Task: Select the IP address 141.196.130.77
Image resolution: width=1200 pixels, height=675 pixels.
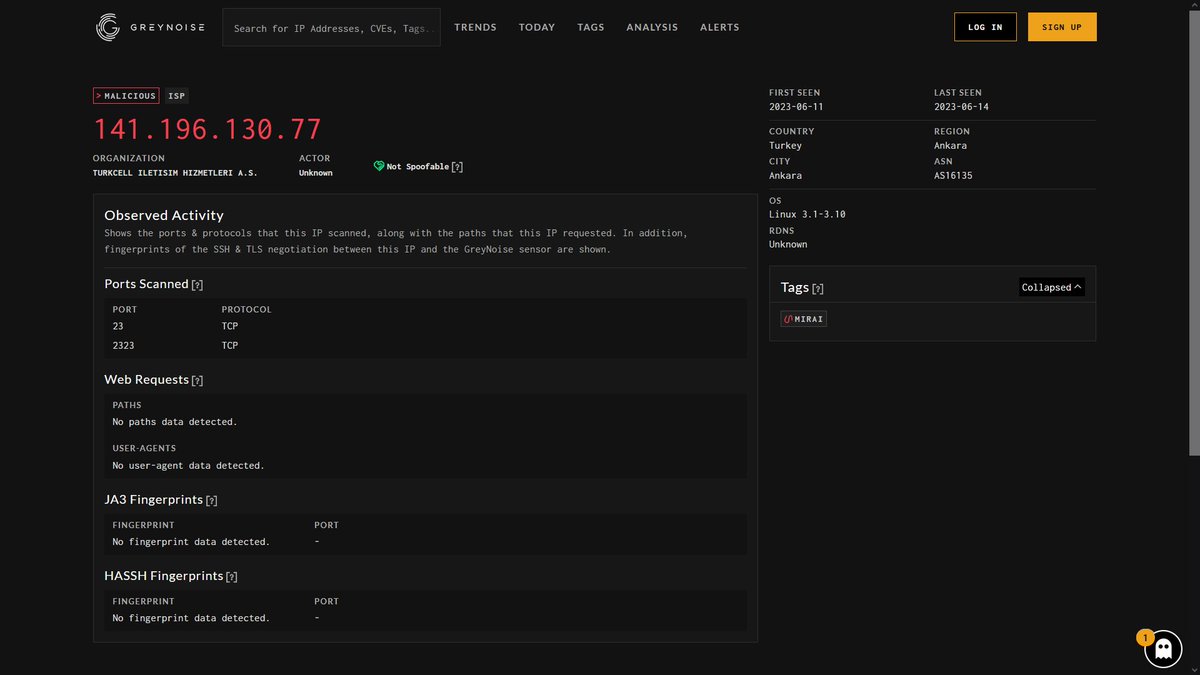Action: coord(208,129)
